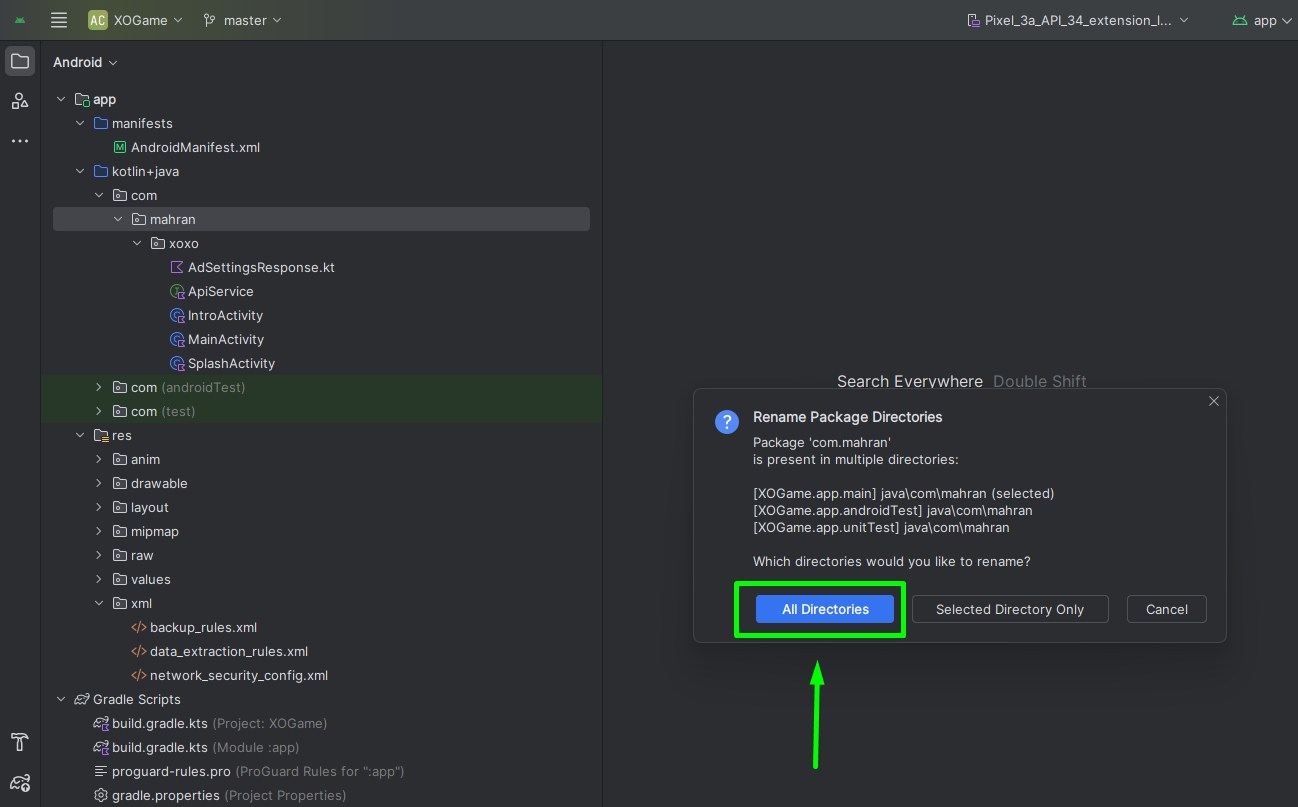Viewport: 1298px width, 807px height.
Task: Select AndroidManifest.xml in the project tree
Action: point(195,147)
